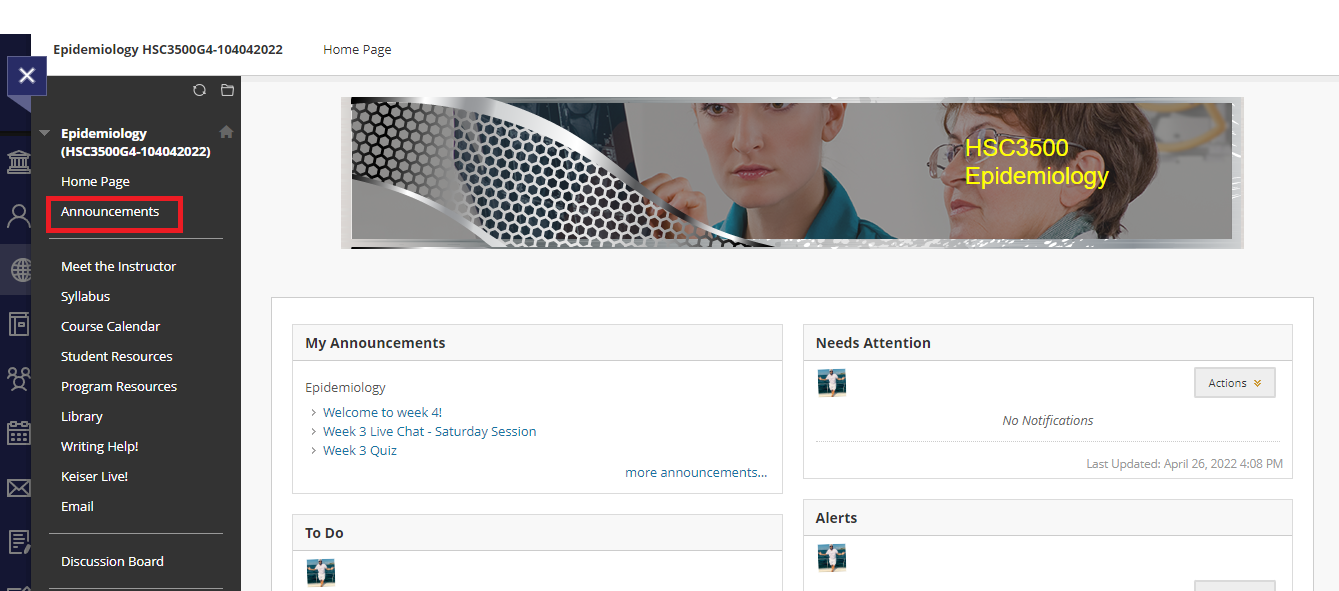Viewport: 1339px width, 591px height.
Task: Collapse the Epidemiology course menu triangle
Action: 44,133
